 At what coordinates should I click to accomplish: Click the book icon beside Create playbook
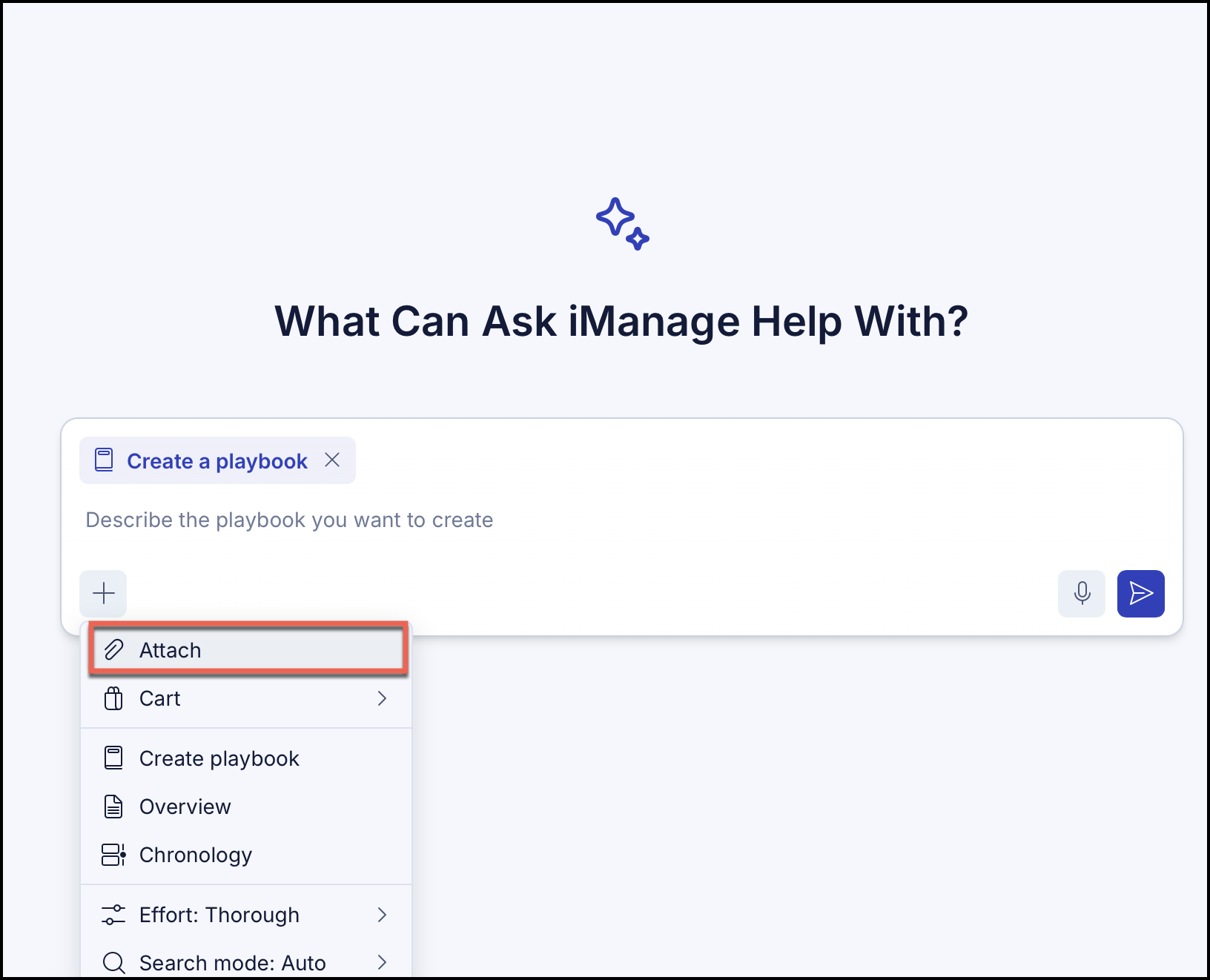click(113, 758)
